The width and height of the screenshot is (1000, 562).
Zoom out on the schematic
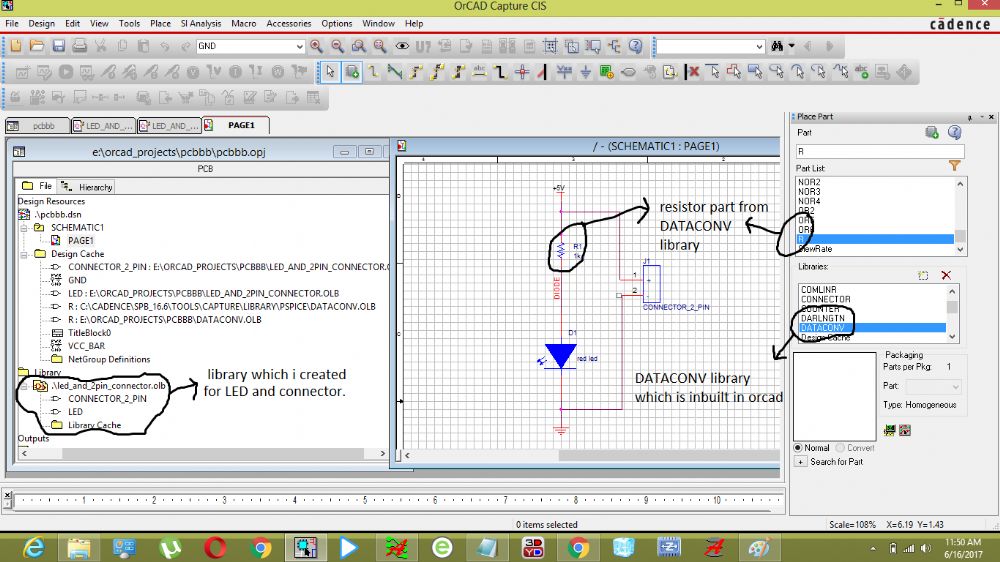(x=337, y=46)
